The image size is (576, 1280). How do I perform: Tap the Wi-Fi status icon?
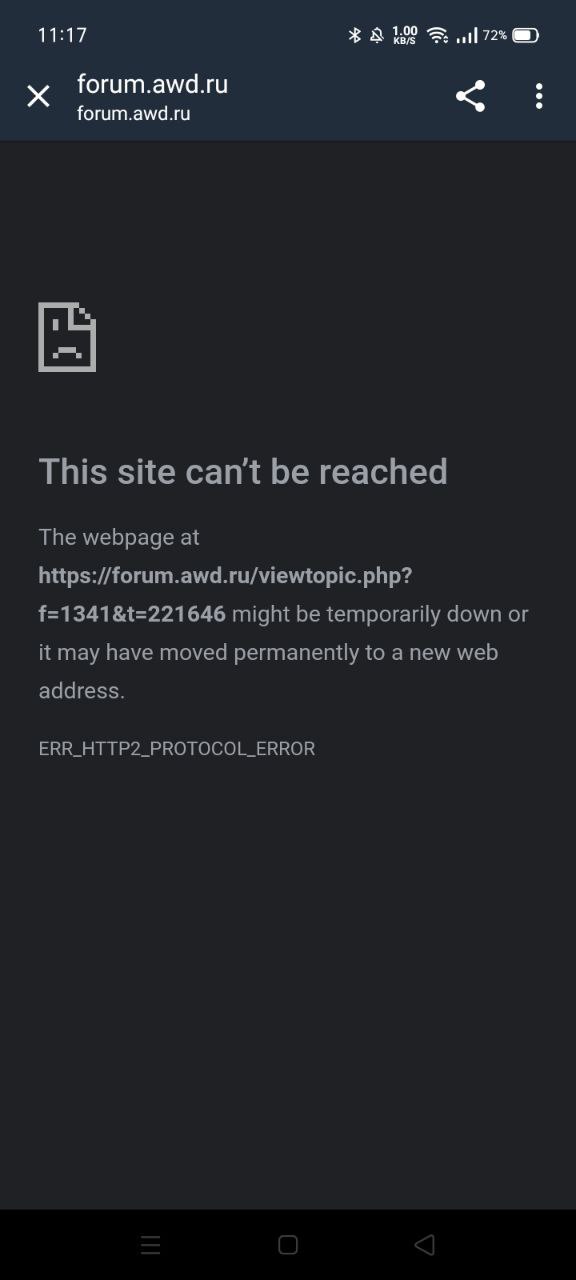[x=437, y=35]
